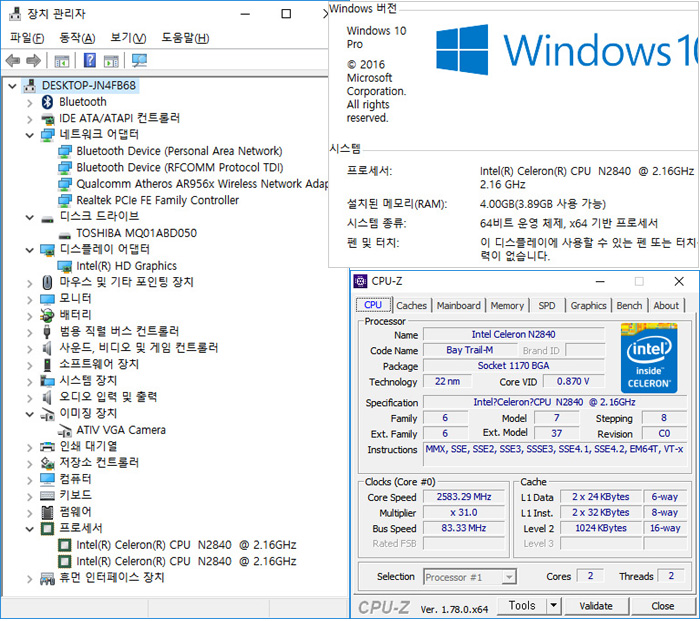Click the CPU-Z title bar app icon
Viewport: 700px width, 621px height.
coord(360,281)
